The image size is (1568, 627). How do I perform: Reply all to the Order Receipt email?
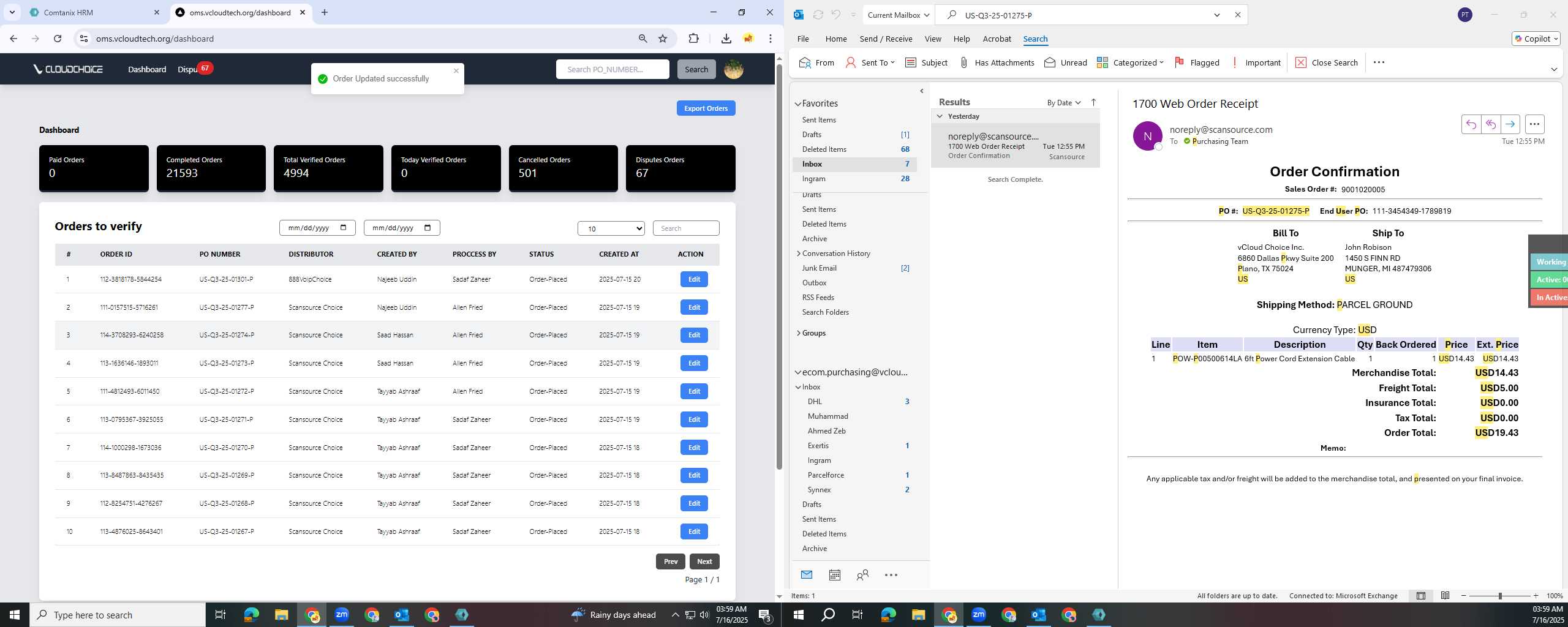click(1490, 124)
